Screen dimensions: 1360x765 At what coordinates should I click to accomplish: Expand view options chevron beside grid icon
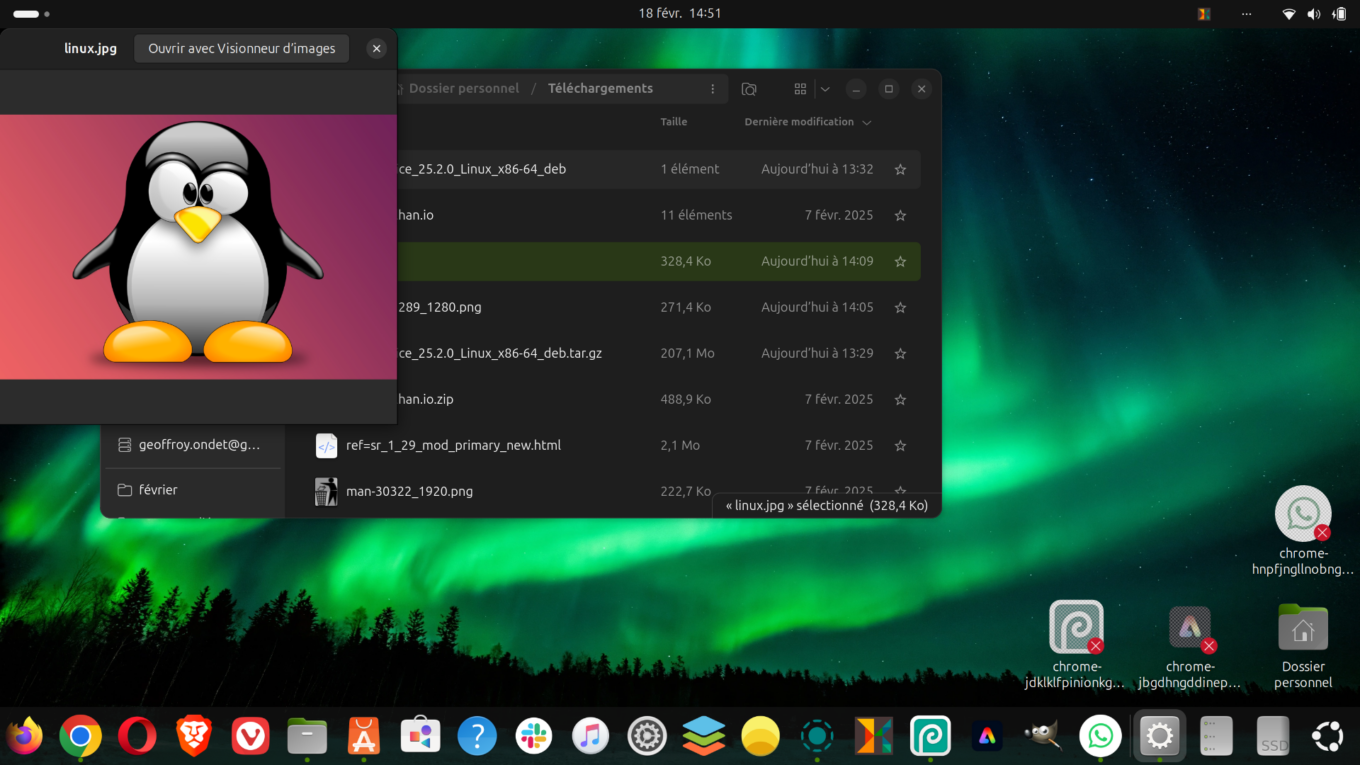825,89
